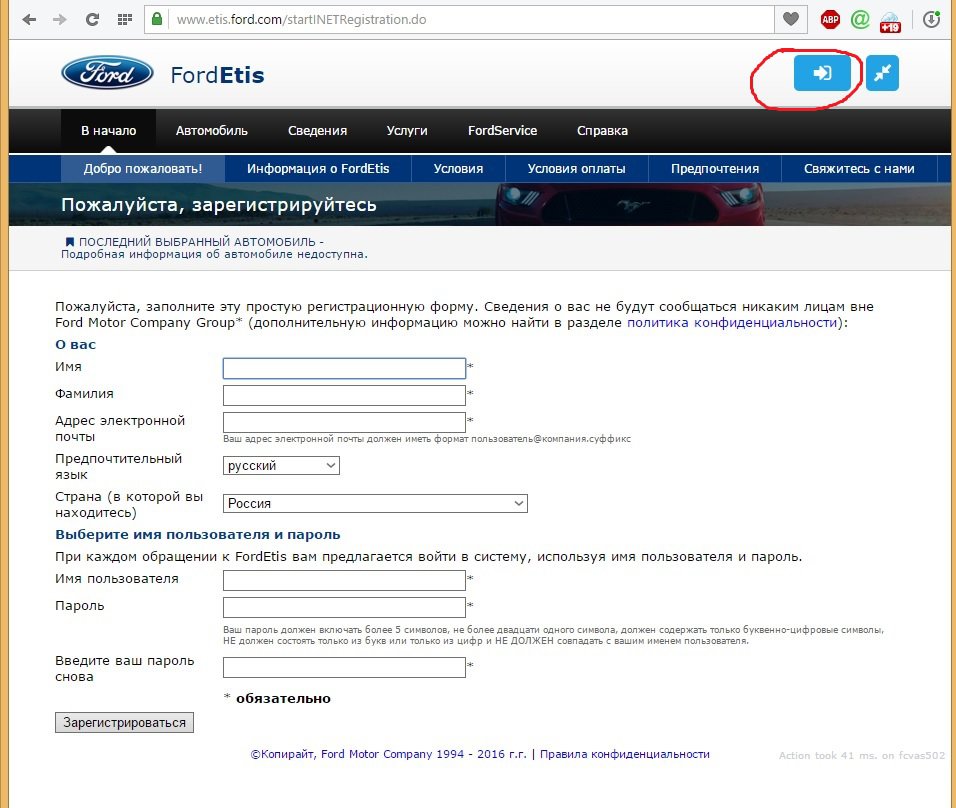Click the Адрес электронной почты input field
The height and width of the screenshot is (808, 956).
point(344,422)
